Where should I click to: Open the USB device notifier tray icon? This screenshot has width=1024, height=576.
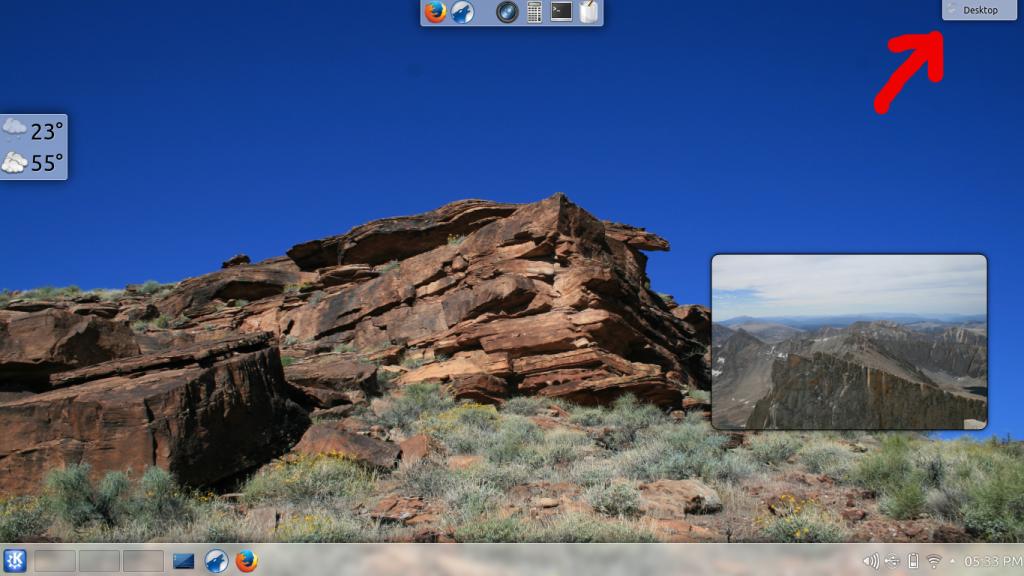[892, 561]
